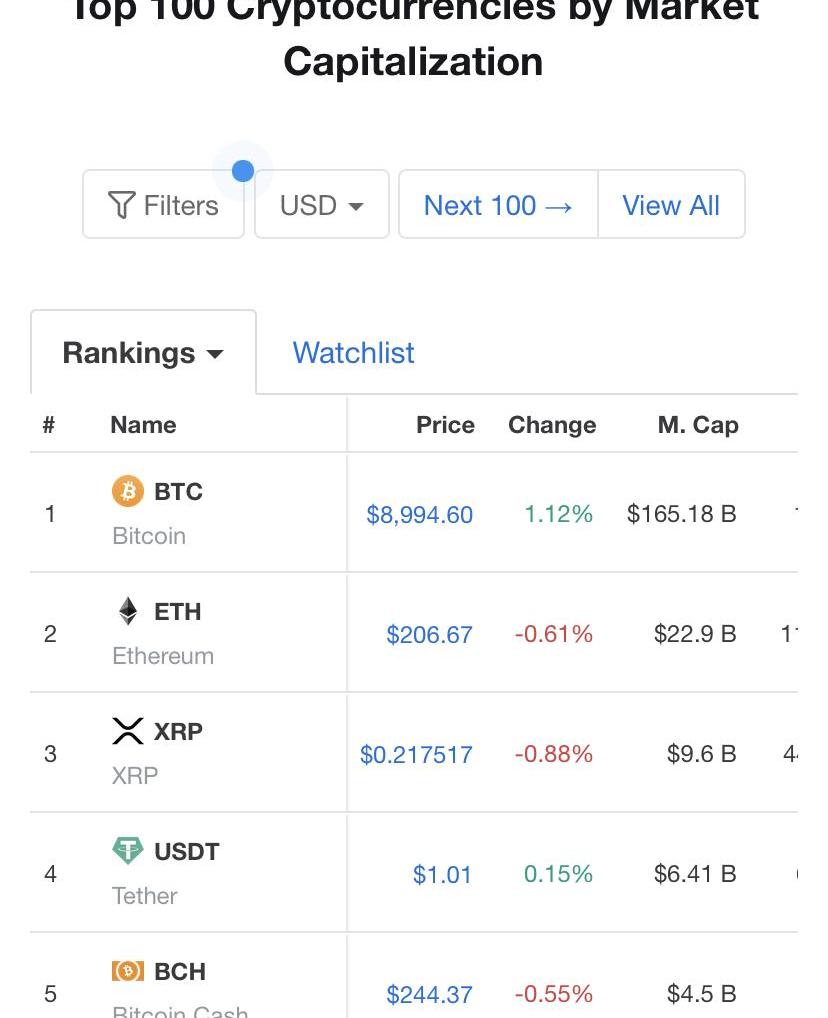The width and height of the screenshot is (828, 1018).
Task: Click the XRP cross logo icon
Action: pyautogui.click(x=128, y=731)
